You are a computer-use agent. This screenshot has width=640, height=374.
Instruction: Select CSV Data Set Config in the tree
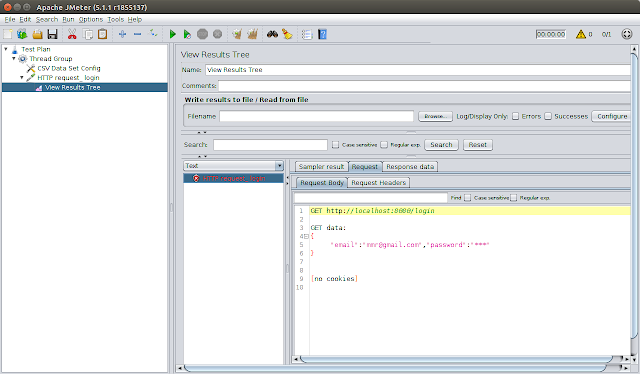(x=69, y=68)
